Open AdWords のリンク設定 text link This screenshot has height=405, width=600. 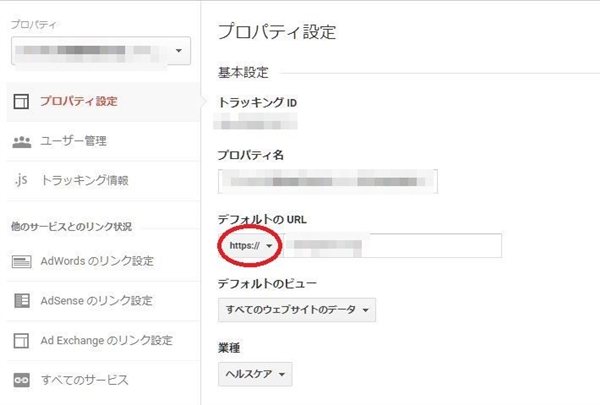[x=97, y=262]
